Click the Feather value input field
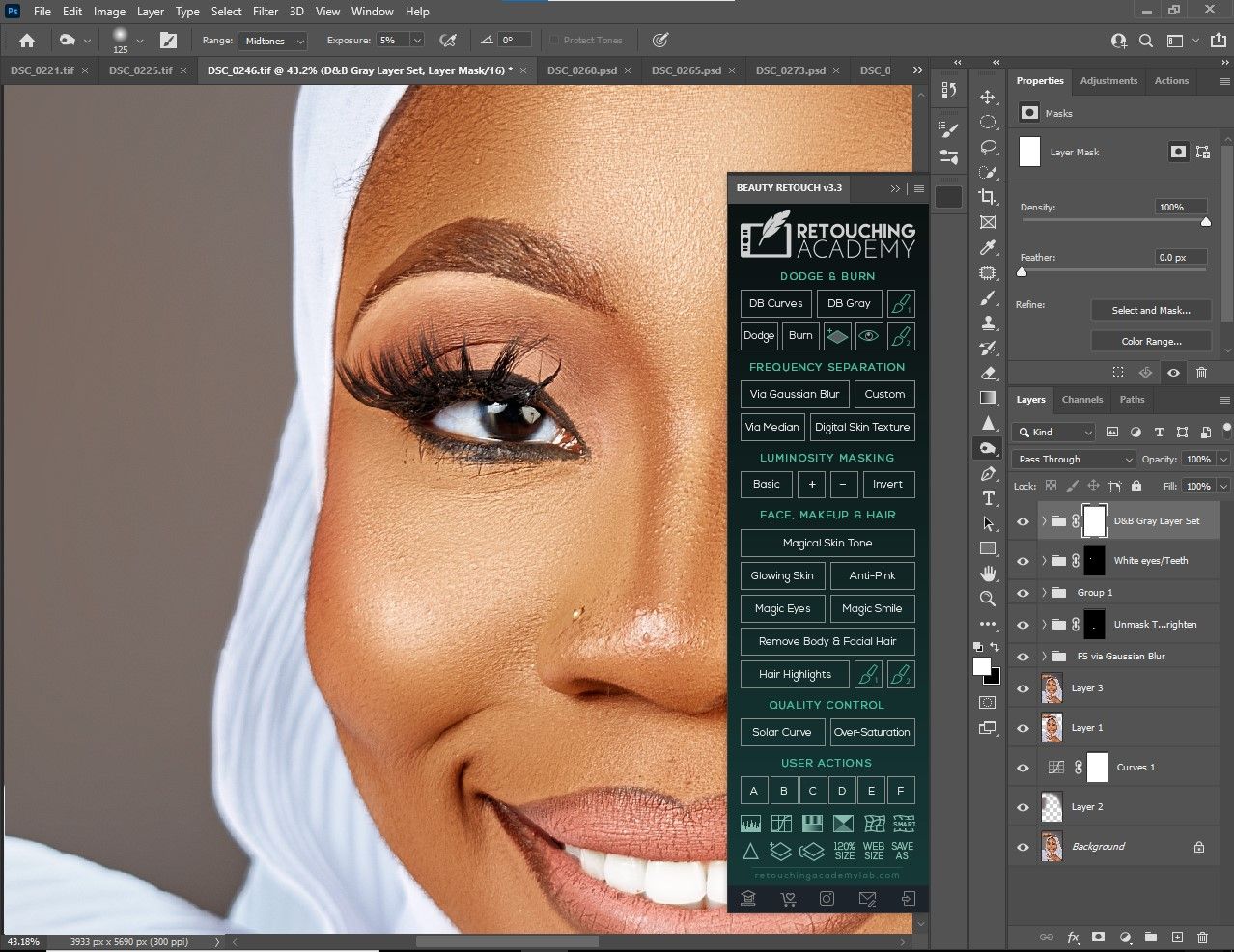The image size is (1234, 952). click(x=1182, y=257)
